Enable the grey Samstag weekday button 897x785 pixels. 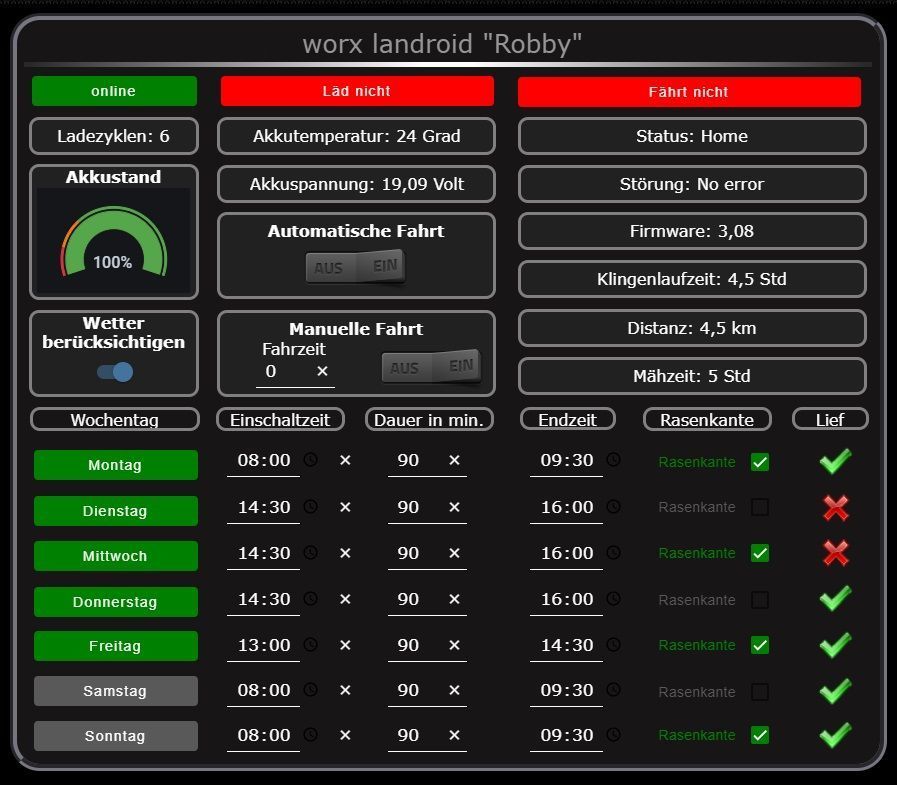[x=116, y=691]
